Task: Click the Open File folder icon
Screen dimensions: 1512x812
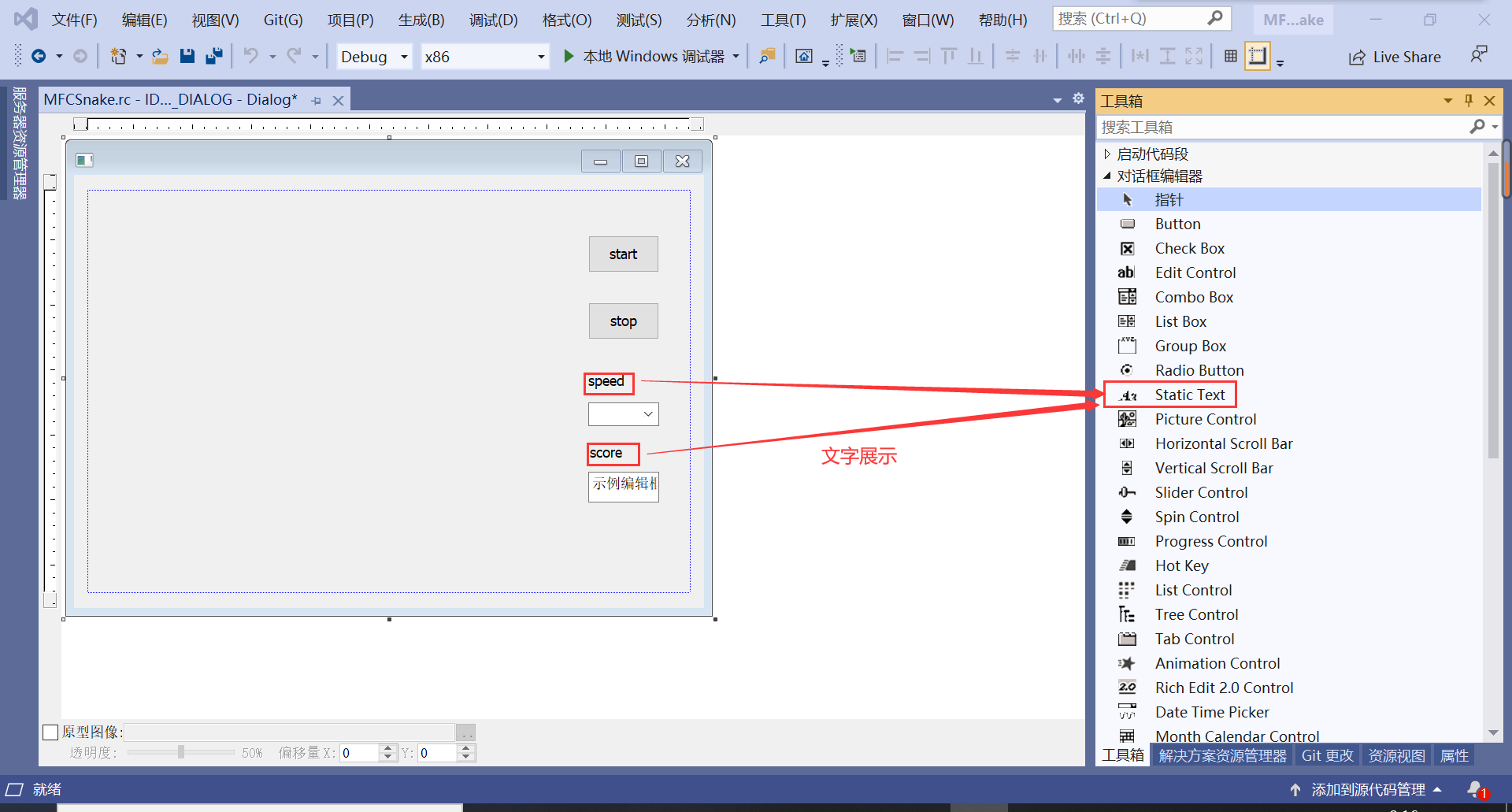Action: click(160, 56)
